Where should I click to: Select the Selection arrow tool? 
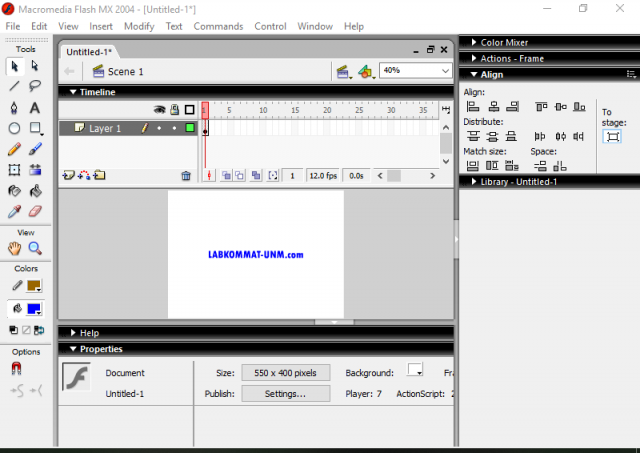[x=15, y=66]
